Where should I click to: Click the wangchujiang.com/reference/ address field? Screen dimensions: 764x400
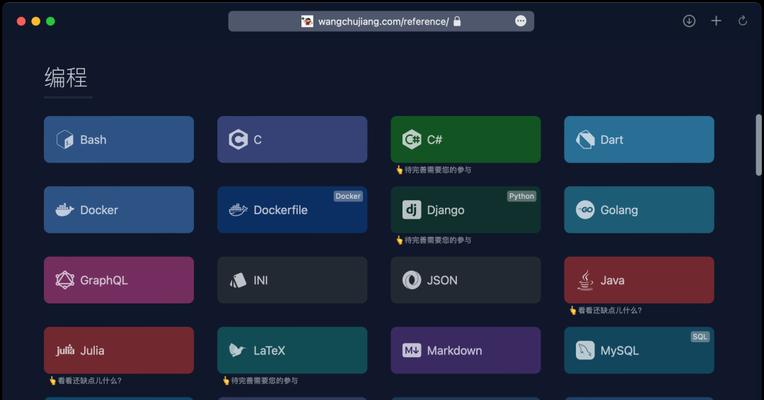(381, 21)
